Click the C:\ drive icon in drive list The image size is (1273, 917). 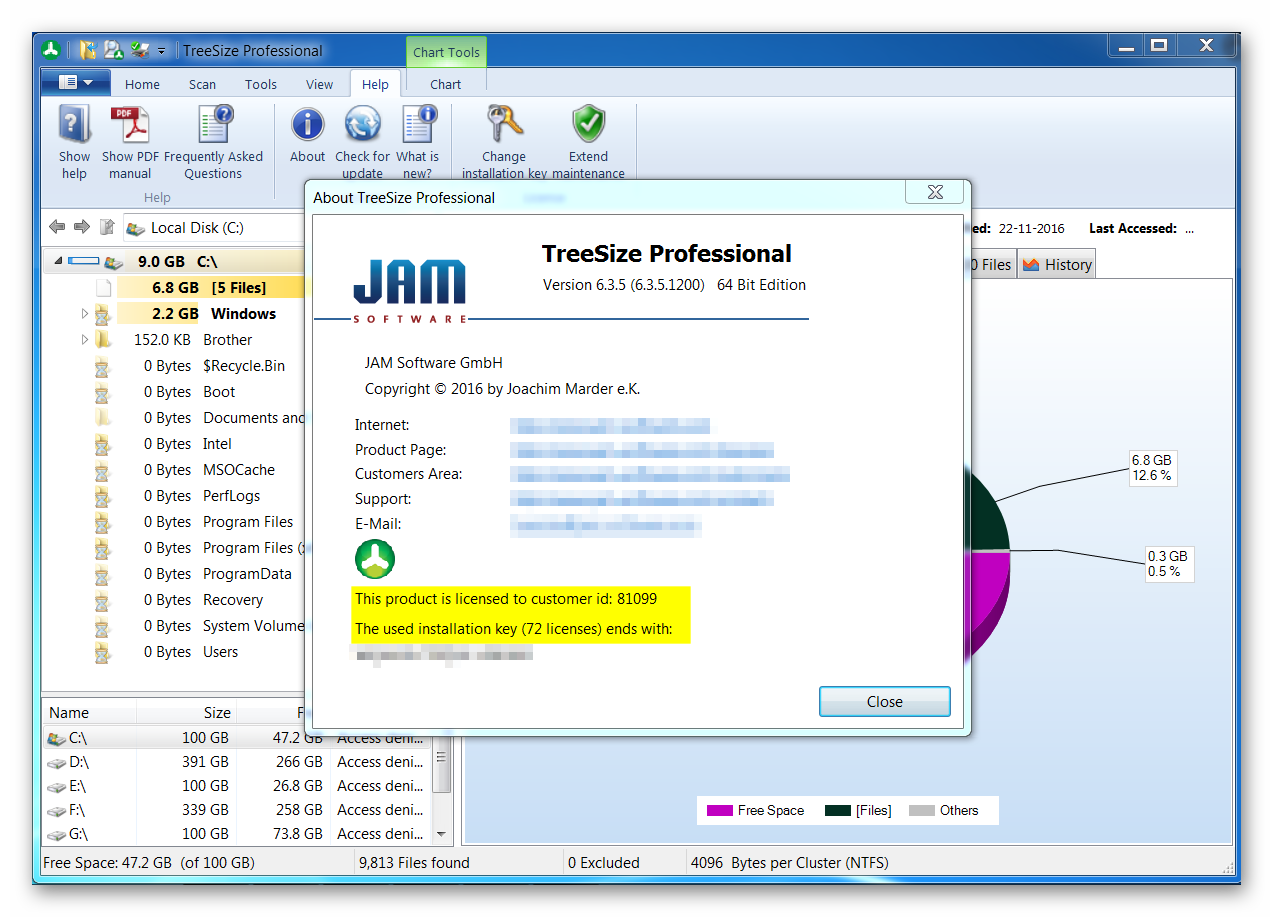[57, 739]
